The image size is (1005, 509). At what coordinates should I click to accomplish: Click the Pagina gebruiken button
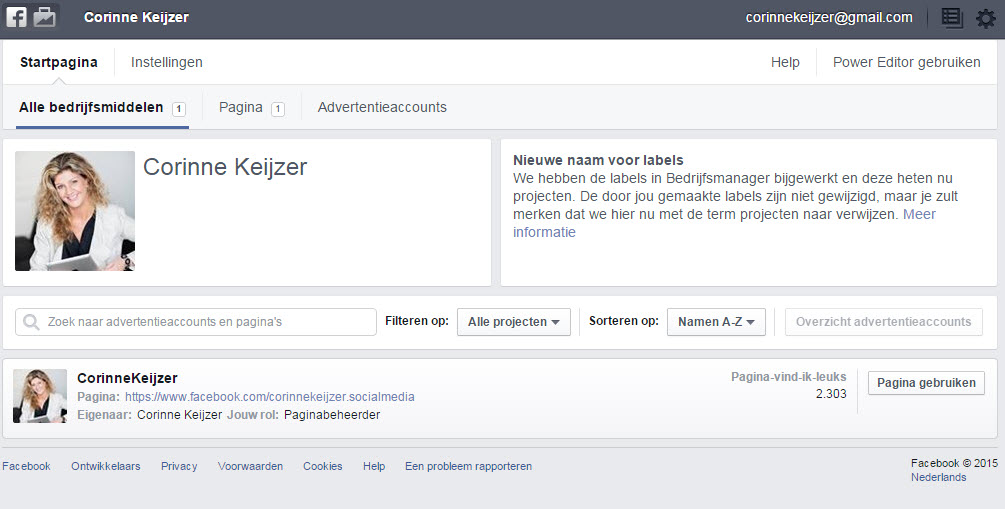pyautogui.click(x=926, y=383)
